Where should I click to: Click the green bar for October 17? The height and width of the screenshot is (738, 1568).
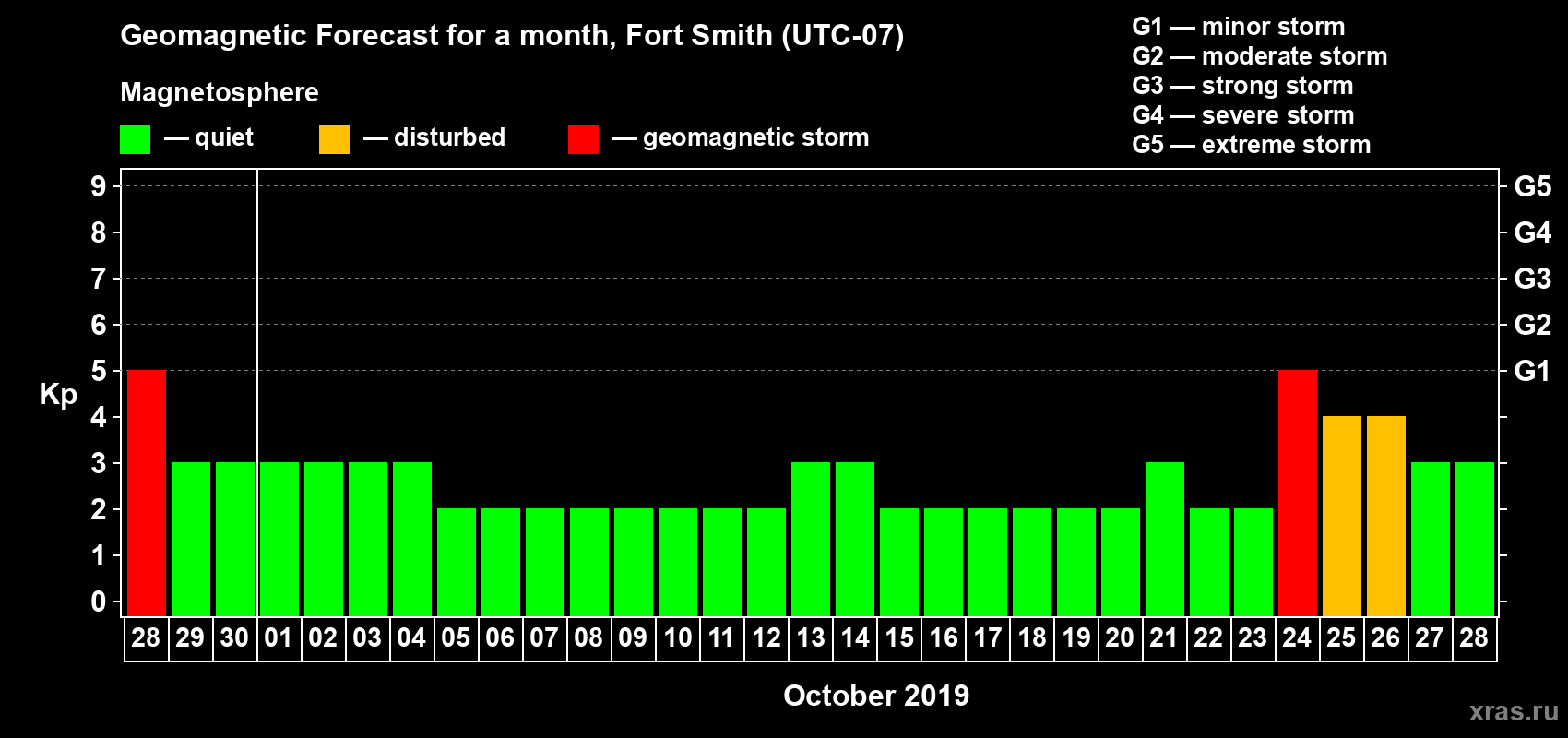(x=988, y=562)
